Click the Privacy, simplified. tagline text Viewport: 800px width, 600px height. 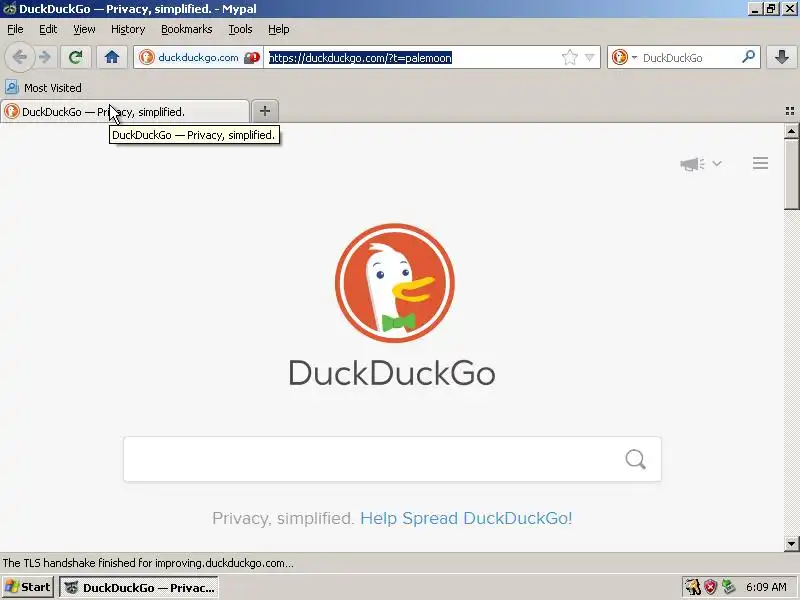[x=283, y=518]
